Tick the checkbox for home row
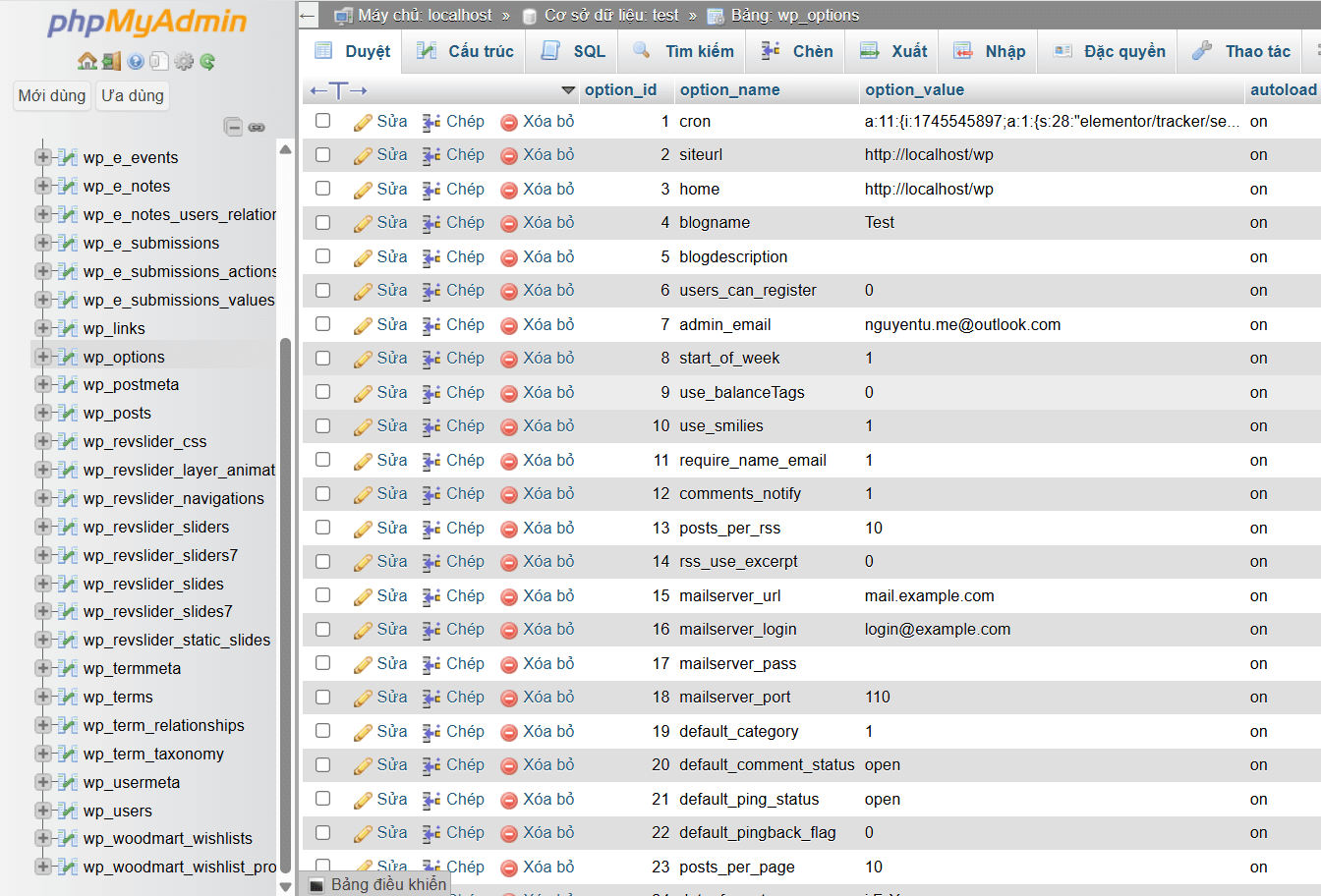This screenshot has width=1321, height=896. click(x=322, y=189)
